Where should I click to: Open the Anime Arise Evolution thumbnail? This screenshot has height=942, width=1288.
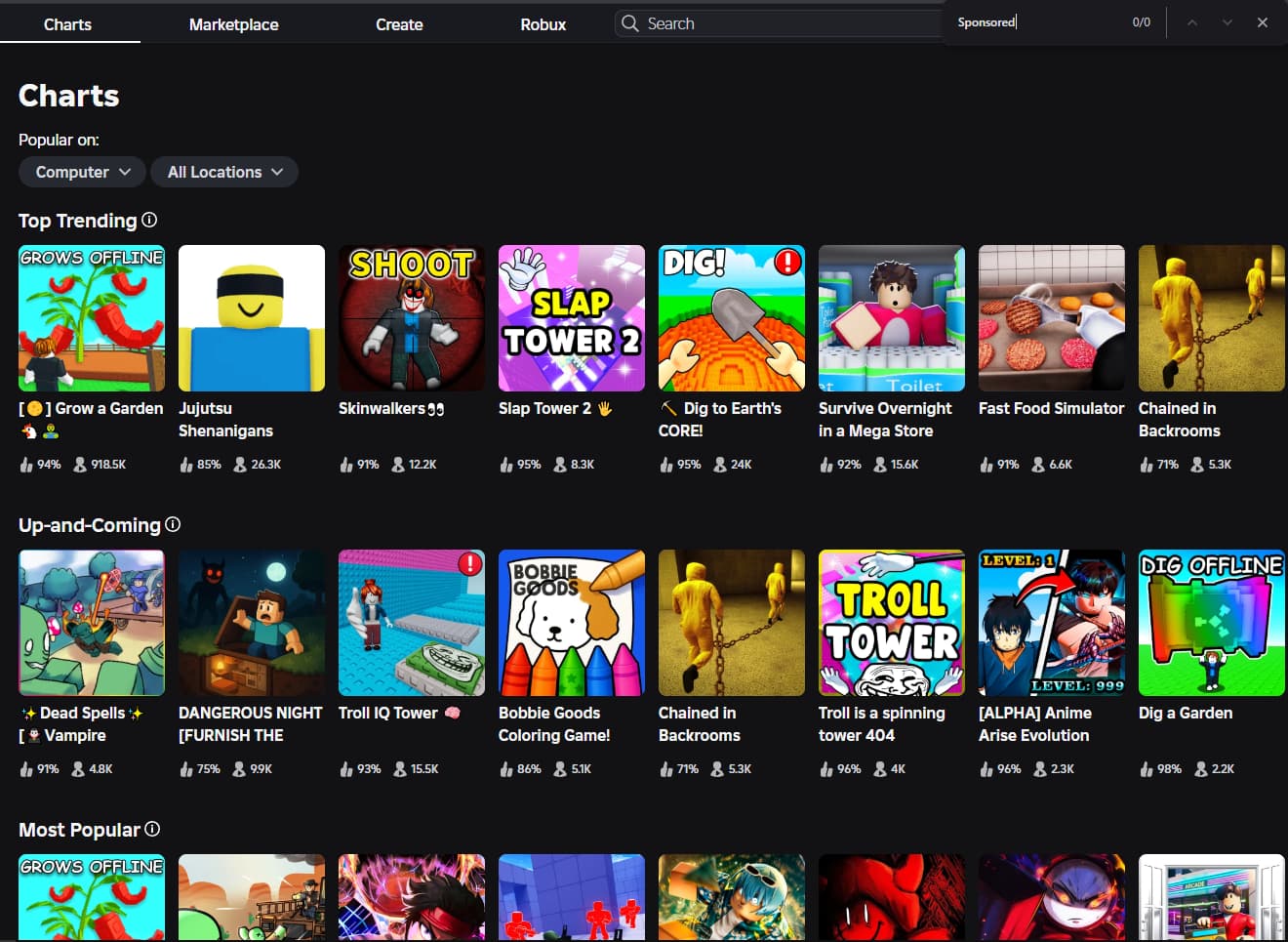[x=1052, y=623]
